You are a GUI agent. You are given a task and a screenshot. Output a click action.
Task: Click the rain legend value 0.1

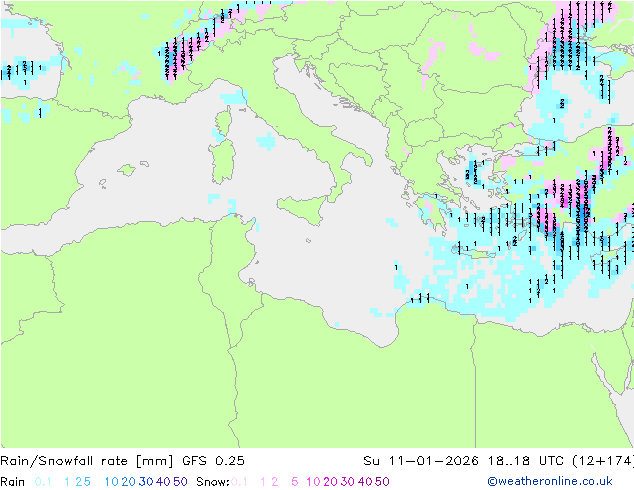click(43, 482)
